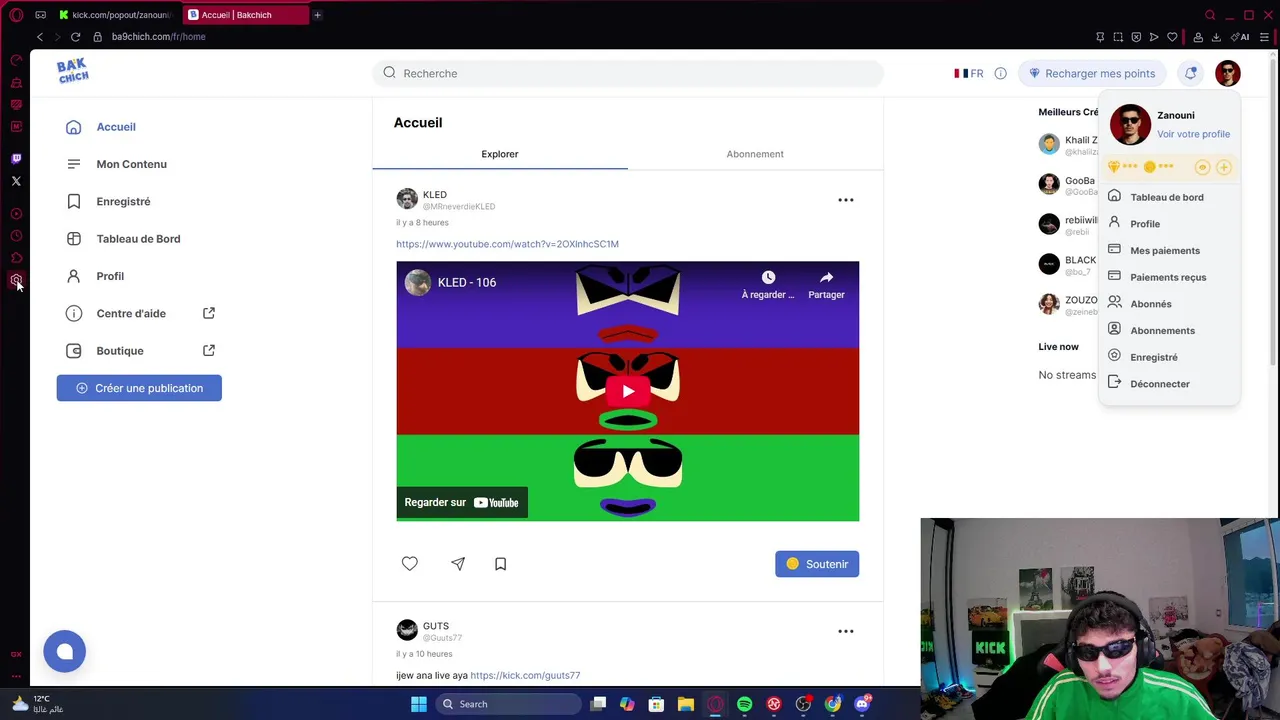1280x720 pixels.
Task: Click the page vertical scrollbar
Action: (x=1273, y=210)
